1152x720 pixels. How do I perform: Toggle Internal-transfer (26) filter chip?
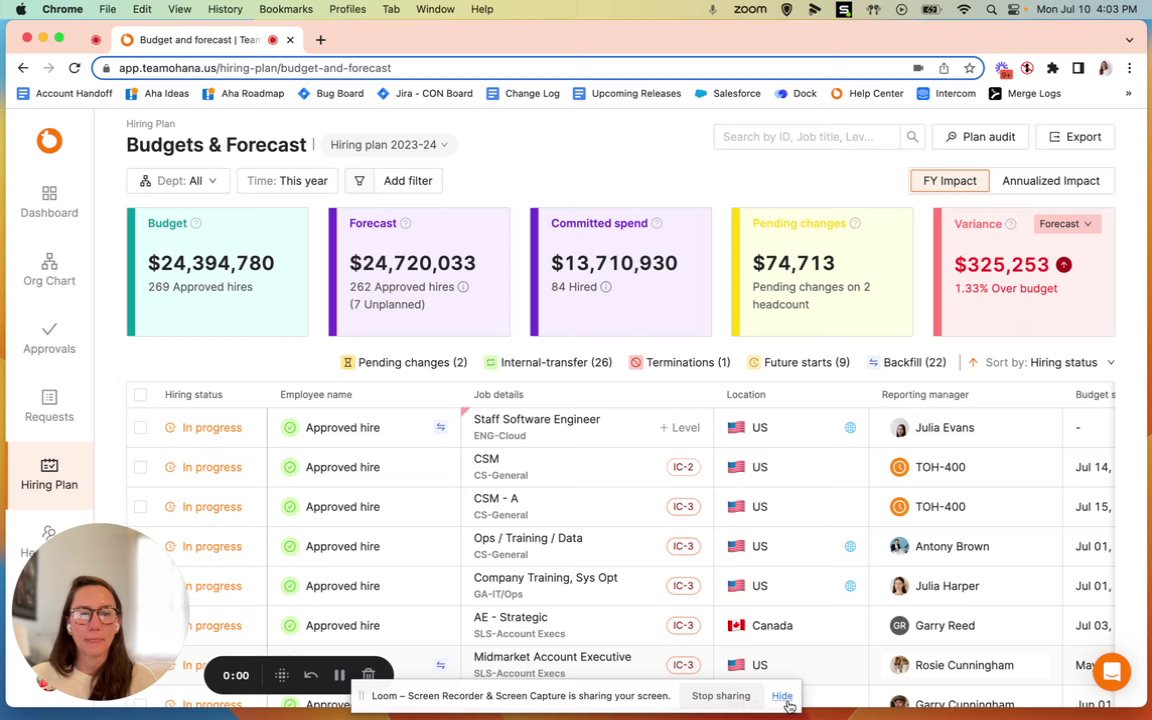tap(548, 362)
